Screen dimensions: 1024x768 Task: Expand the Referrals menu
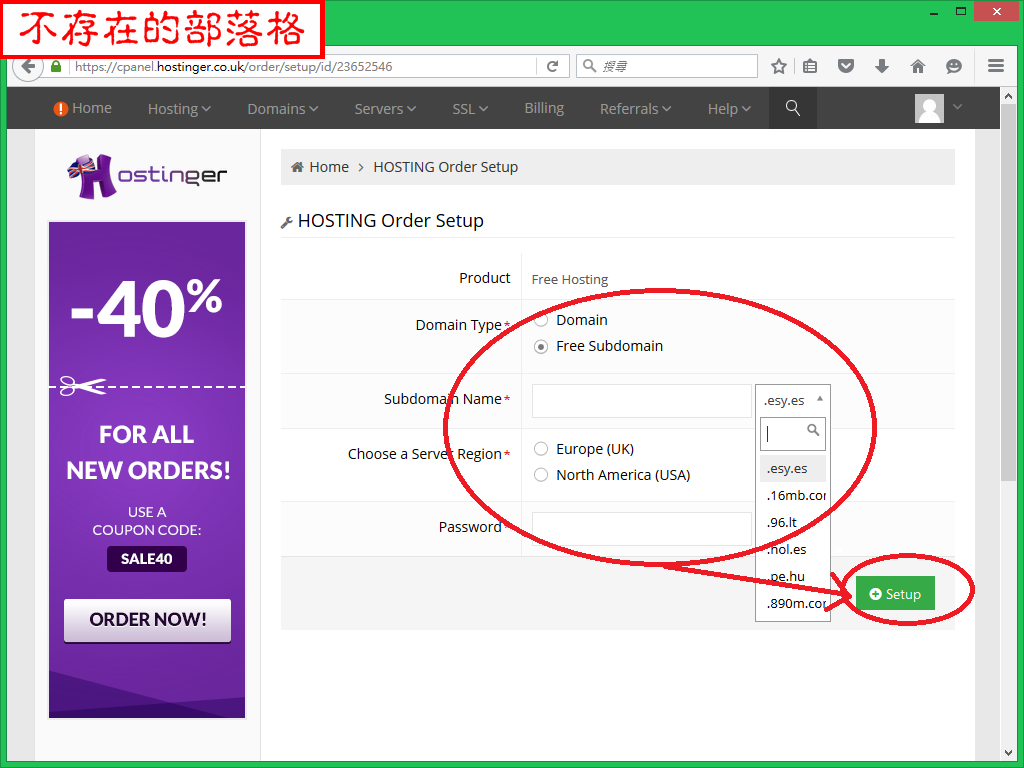tap(635, 108)
